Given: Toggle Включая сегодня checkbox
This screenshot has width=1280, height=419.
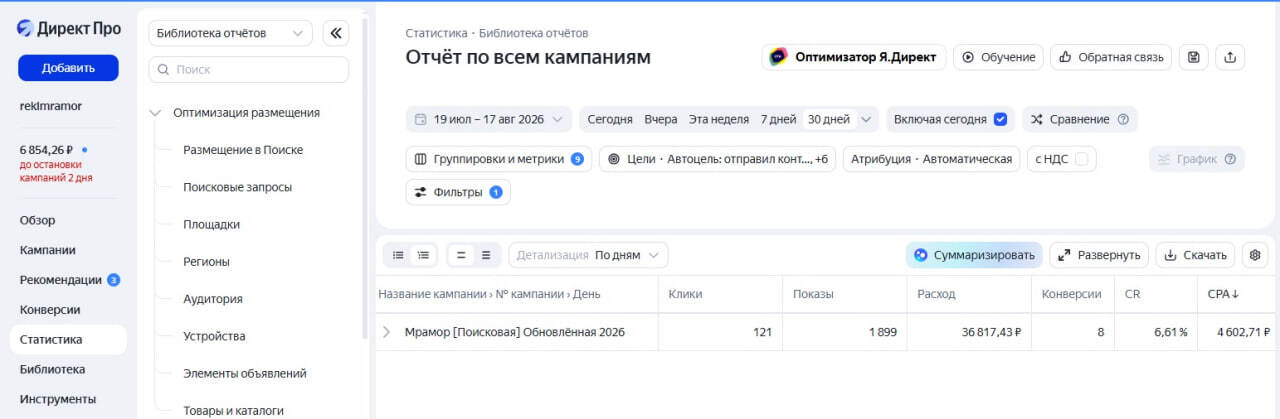Looking at the screenshot, I should click(1000, 119).
